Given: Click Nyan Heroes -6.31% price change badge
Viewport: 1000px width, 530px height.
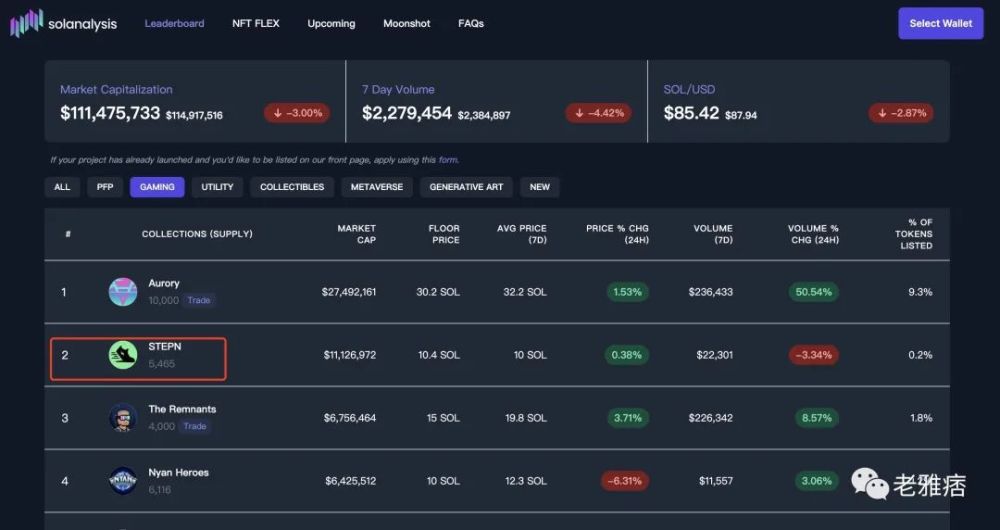Looking at the screenshot, I should click(624, 481).
